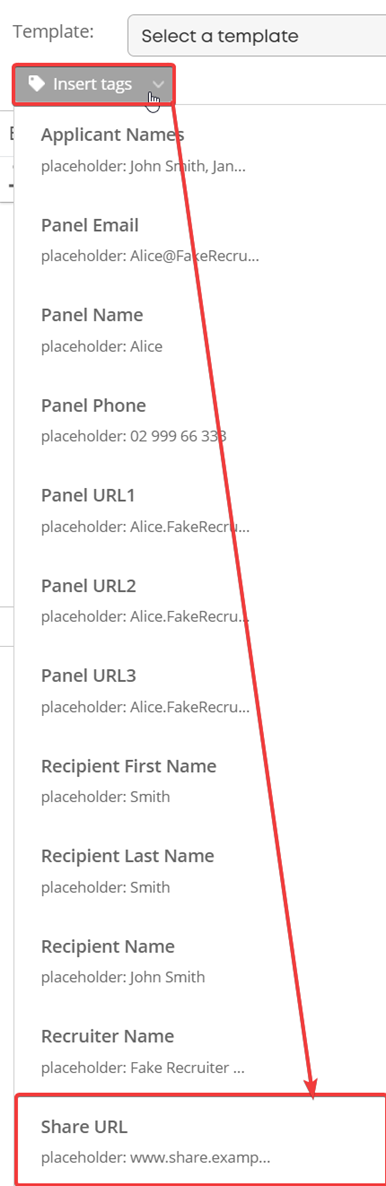Image resolution: width=386 pixels, height=1186 pixels.
Task: Click the Insert tags button label
Action: click(x=92, y=84)
